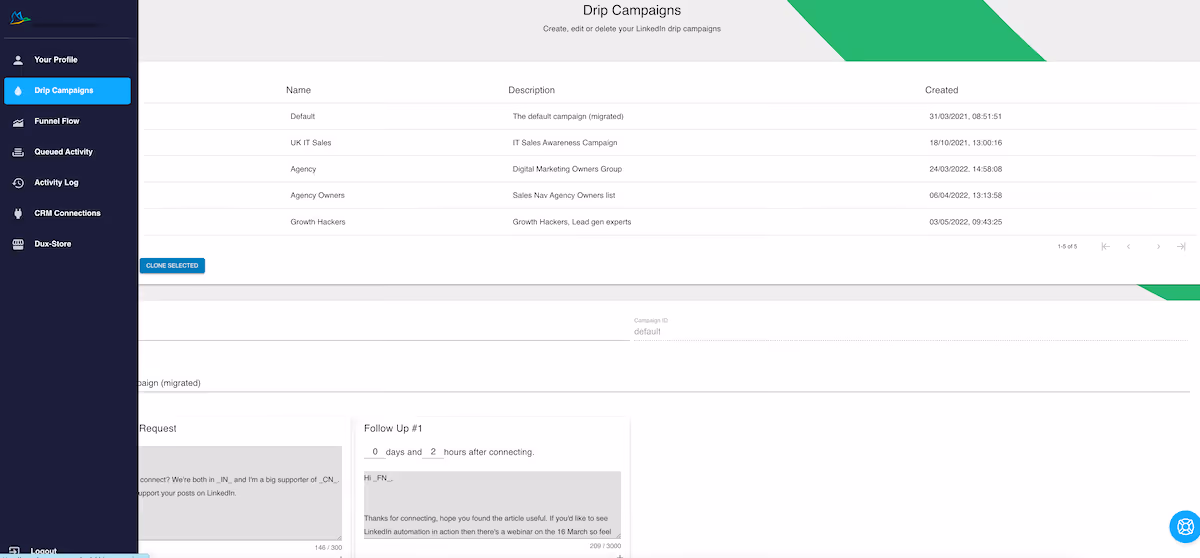
Task: Click 'The default campaign (migrated)' table description
Action: [568, 116]
